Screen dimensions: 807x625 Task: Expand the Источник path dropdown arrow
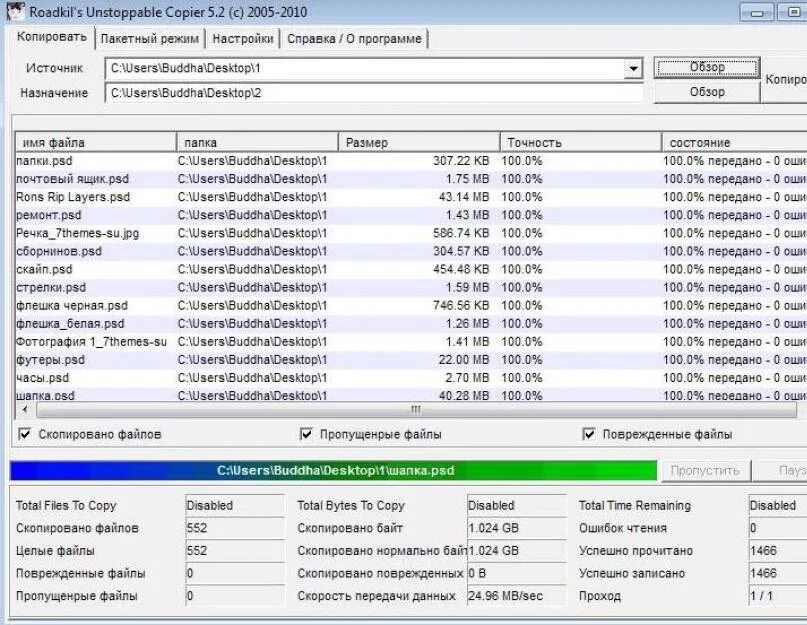[633, 68]
